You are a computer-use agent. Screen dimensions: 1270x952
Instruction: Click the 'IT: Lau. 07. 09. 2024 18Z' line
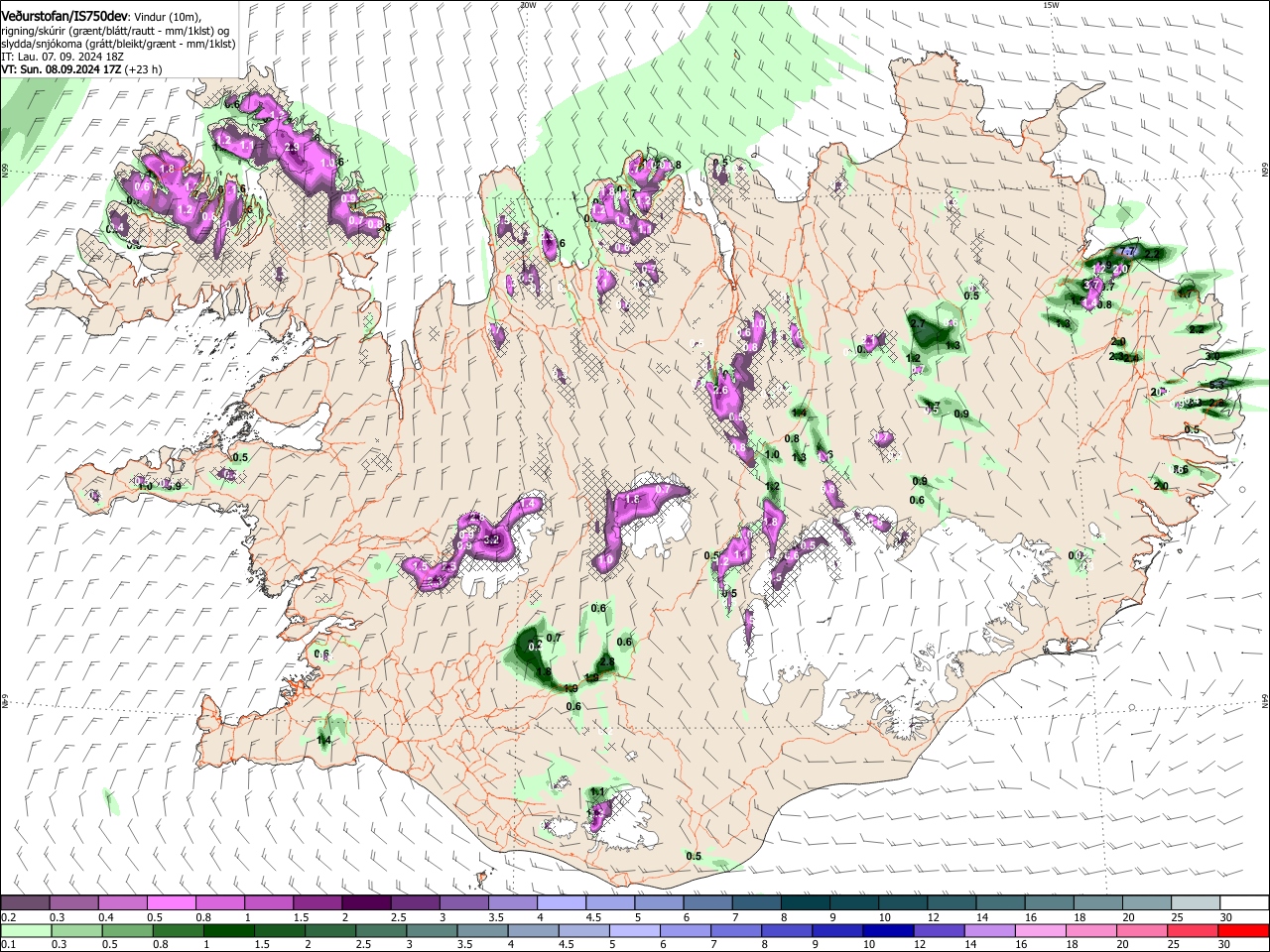[x=61, y=58]
